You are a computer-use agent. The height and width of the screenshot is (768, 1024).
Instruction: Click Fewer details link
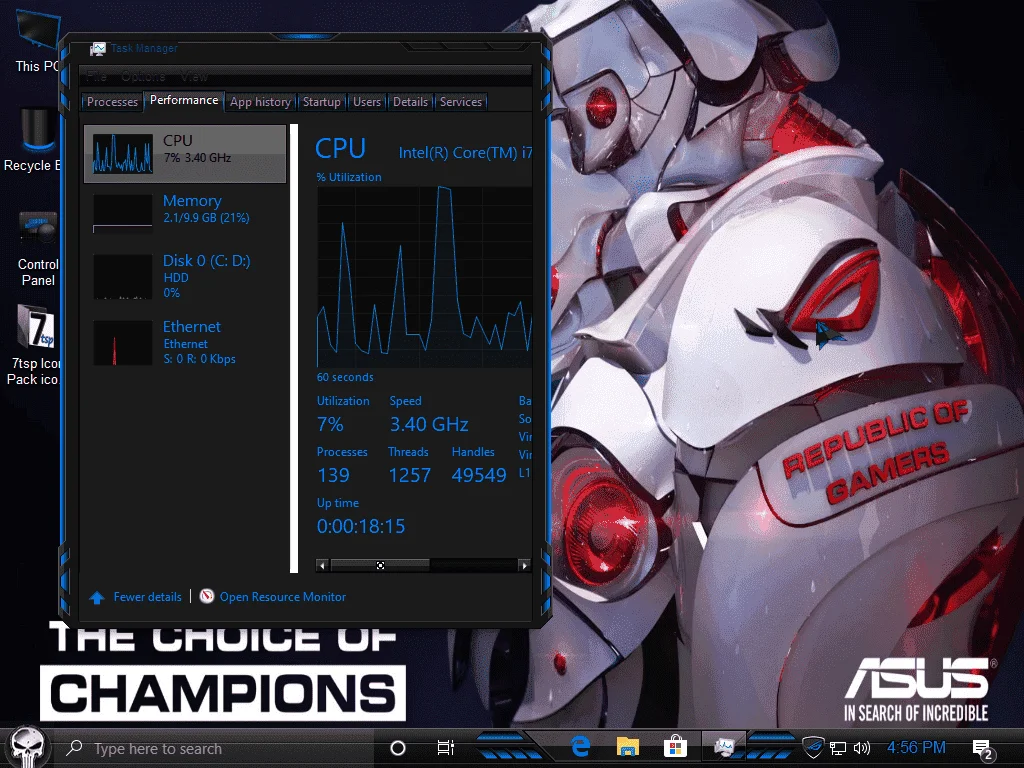(x=147, y=597)
